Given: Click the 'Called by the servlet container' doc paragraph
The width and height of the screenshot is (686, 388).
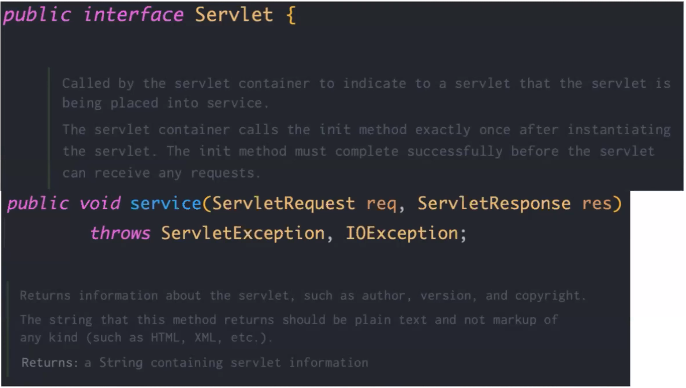Looking at the screenshot, I should point(366,93).
